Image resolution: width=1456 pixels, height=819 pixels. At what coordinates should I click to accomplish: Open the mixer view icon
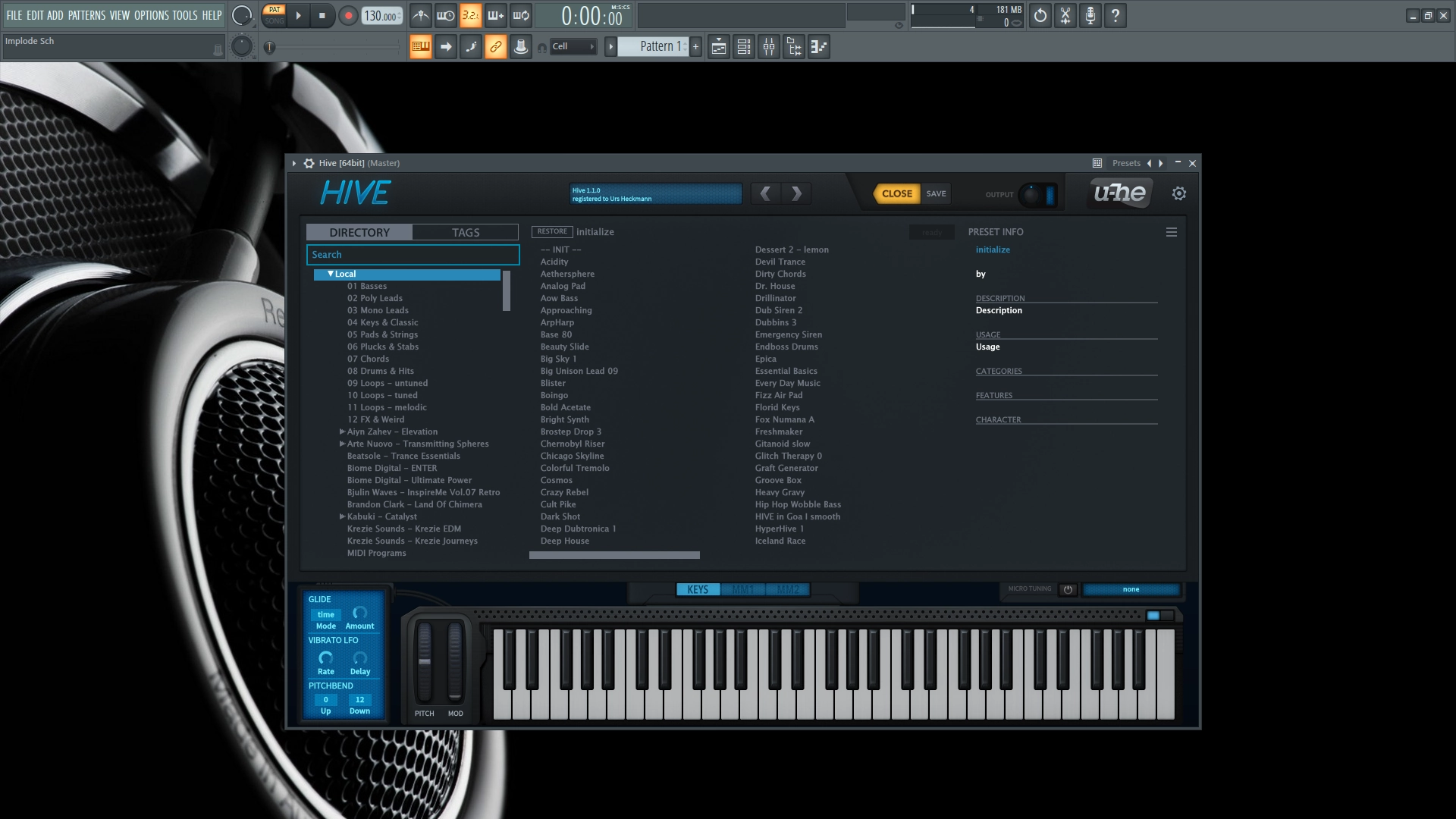(769, 47)
